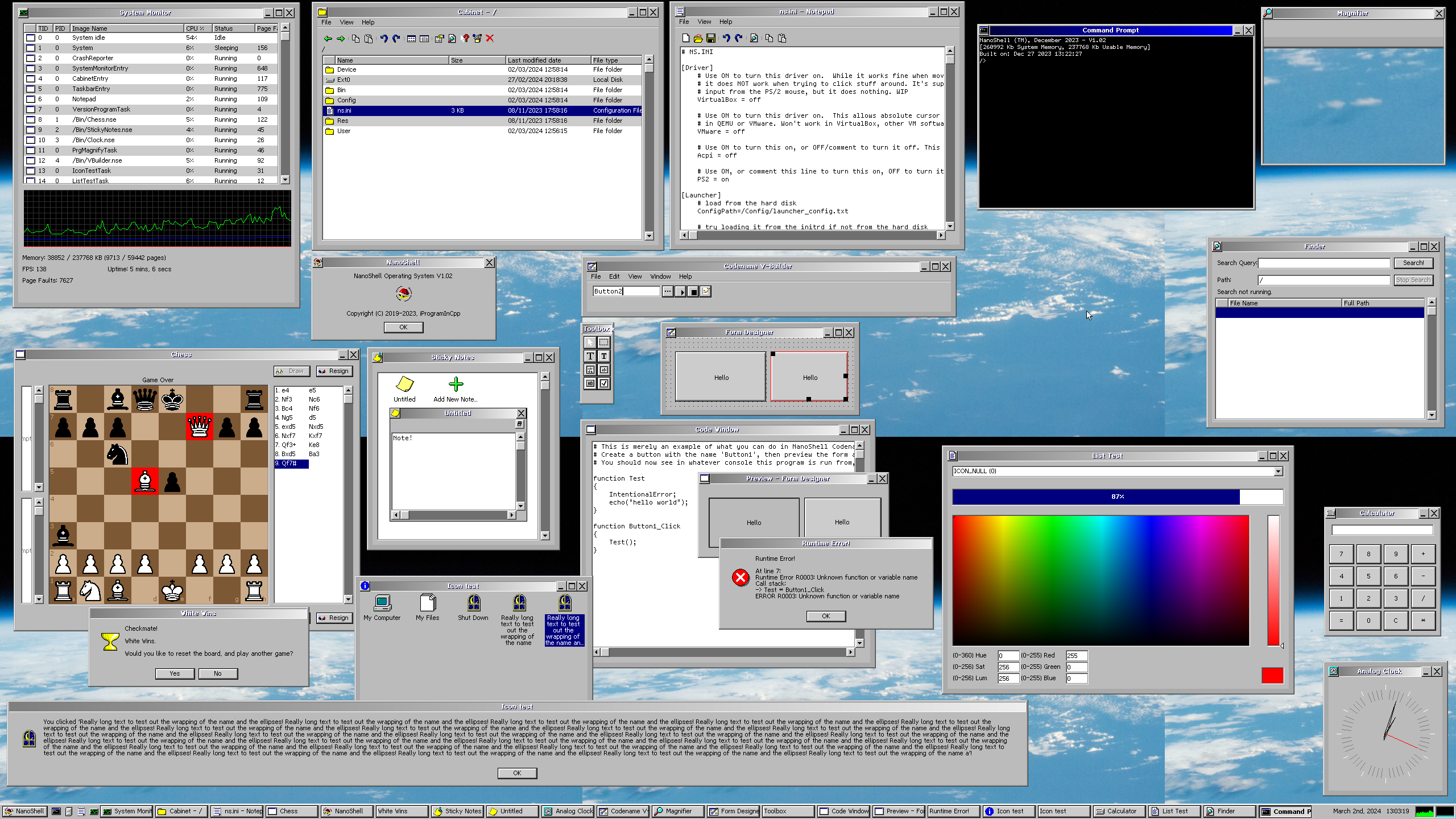Image resolution: width=1456 pixels, height=819 pixels.
Task: Select the checkbox control tool in Toolbox
Action: tap(604, 383)
